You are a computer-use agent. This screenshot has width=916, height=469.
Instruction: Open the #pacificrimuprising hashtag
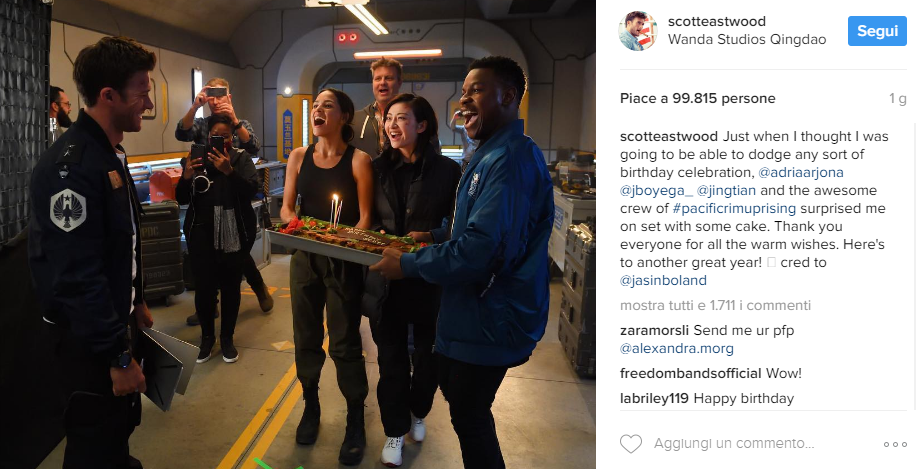point(734,209)
